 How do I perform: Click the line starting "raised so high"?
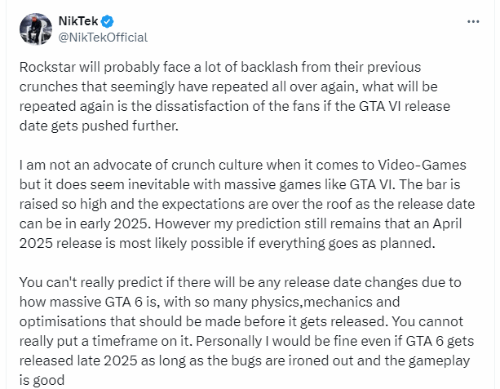[x=247, y=204]
